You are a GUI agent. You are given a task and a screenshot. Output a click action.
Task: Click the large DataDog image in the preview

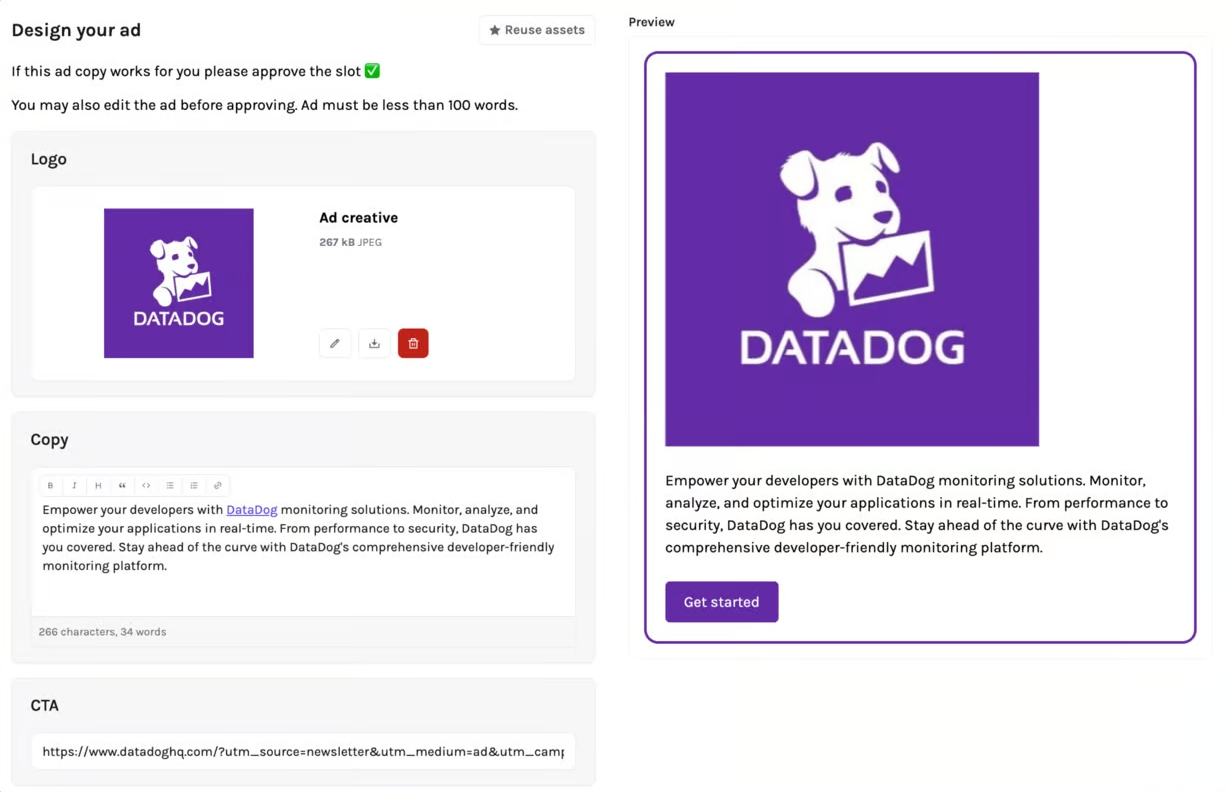[x=852, y=259]
